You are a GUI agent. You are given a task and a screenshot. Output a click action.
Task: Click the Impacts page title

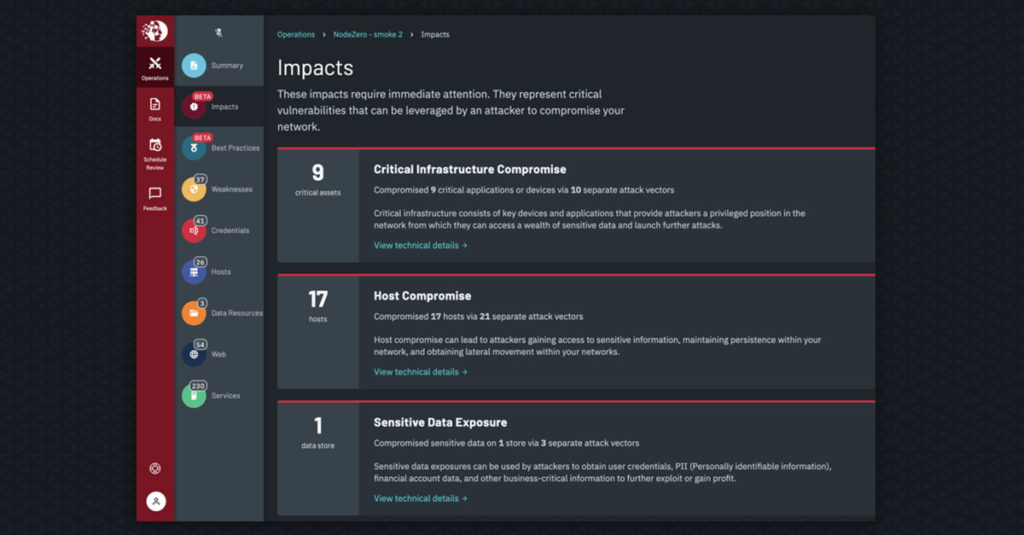315,68
